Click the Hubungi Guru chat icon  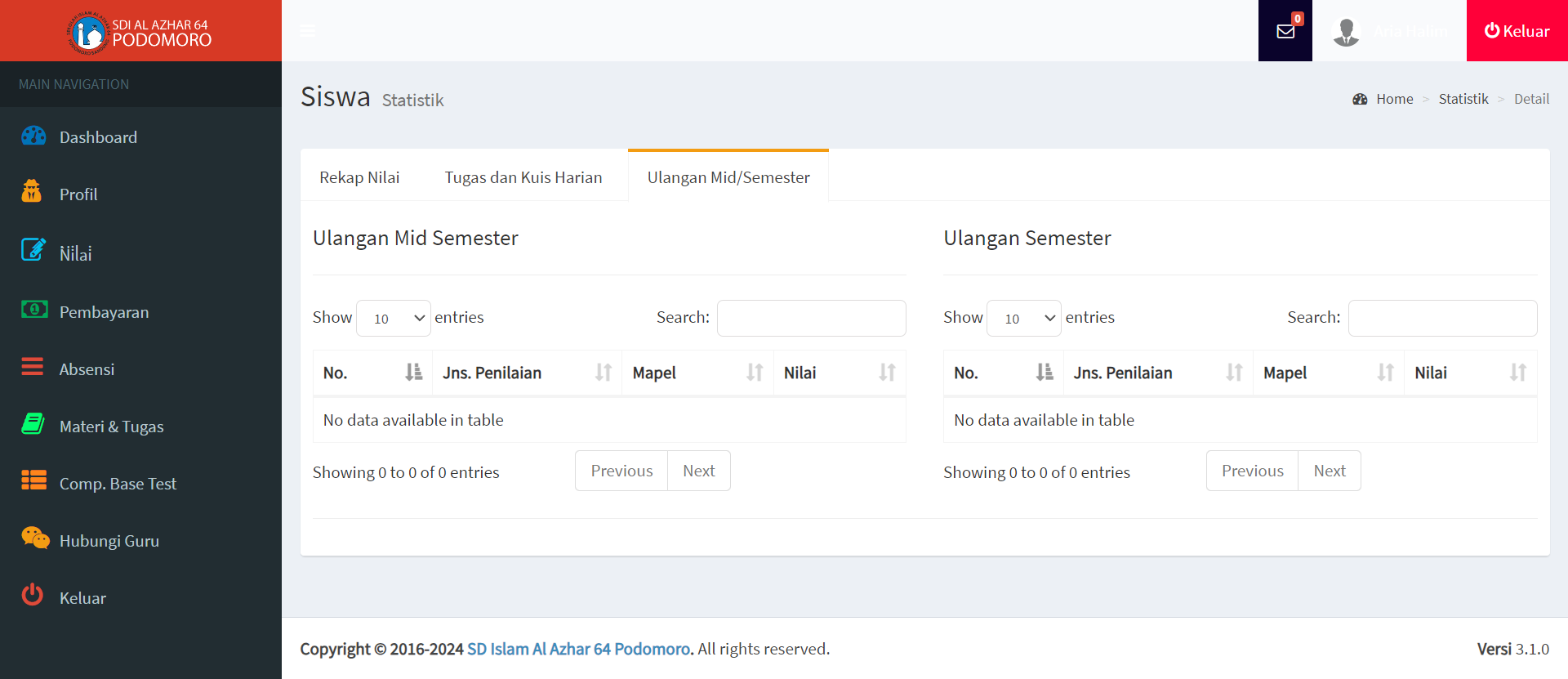(x=34, y=538)
